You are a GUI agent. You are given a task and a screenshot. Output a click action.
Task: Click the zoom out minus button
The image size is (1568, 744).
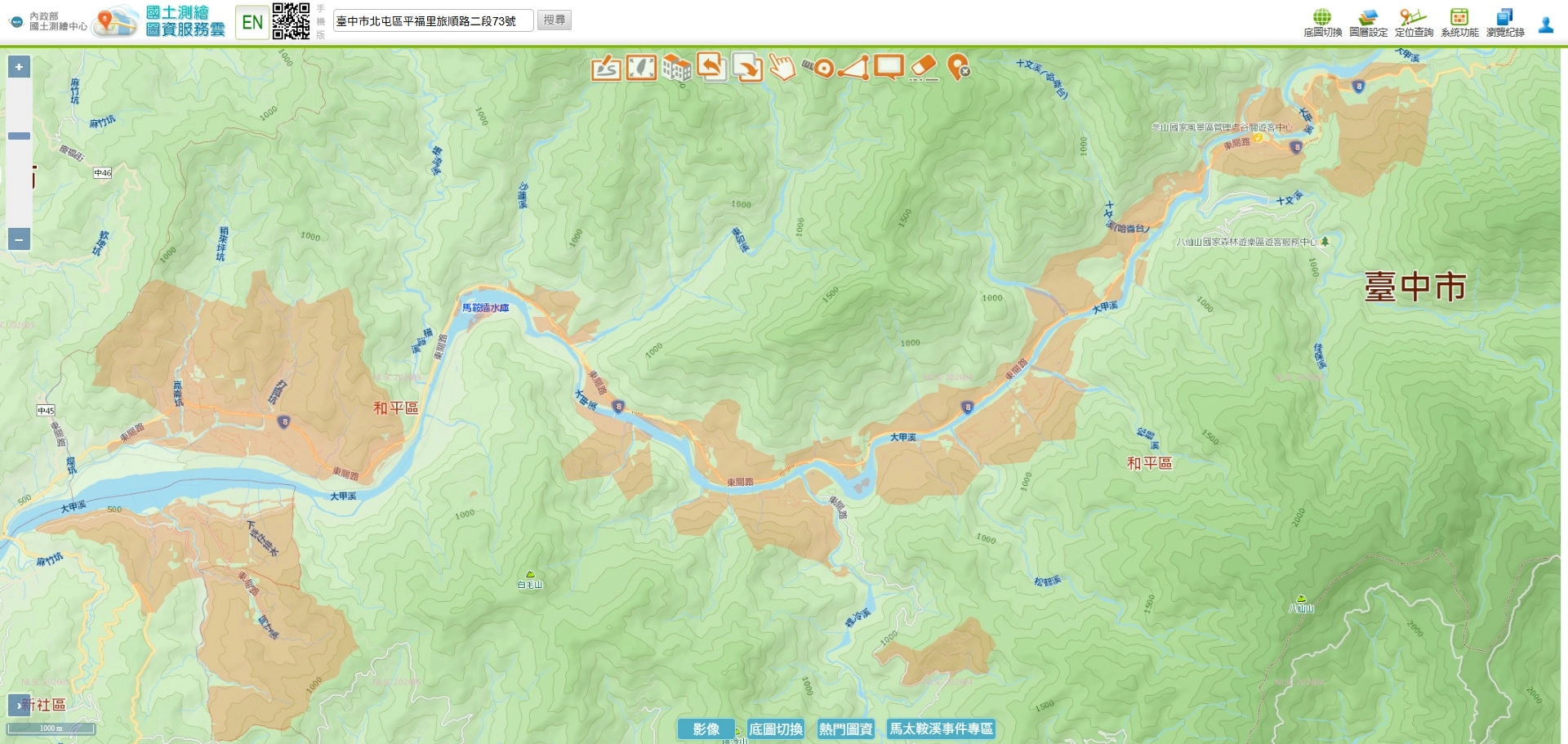point(19,239)
